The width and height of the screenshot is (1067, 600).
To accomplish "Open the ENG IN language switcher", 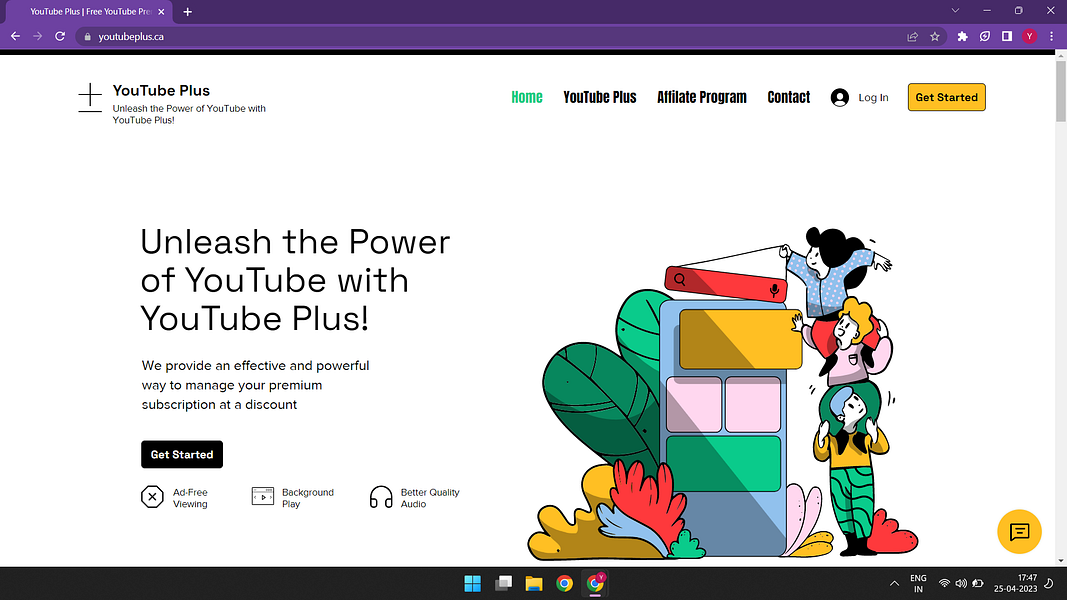I will pos(918,582).
